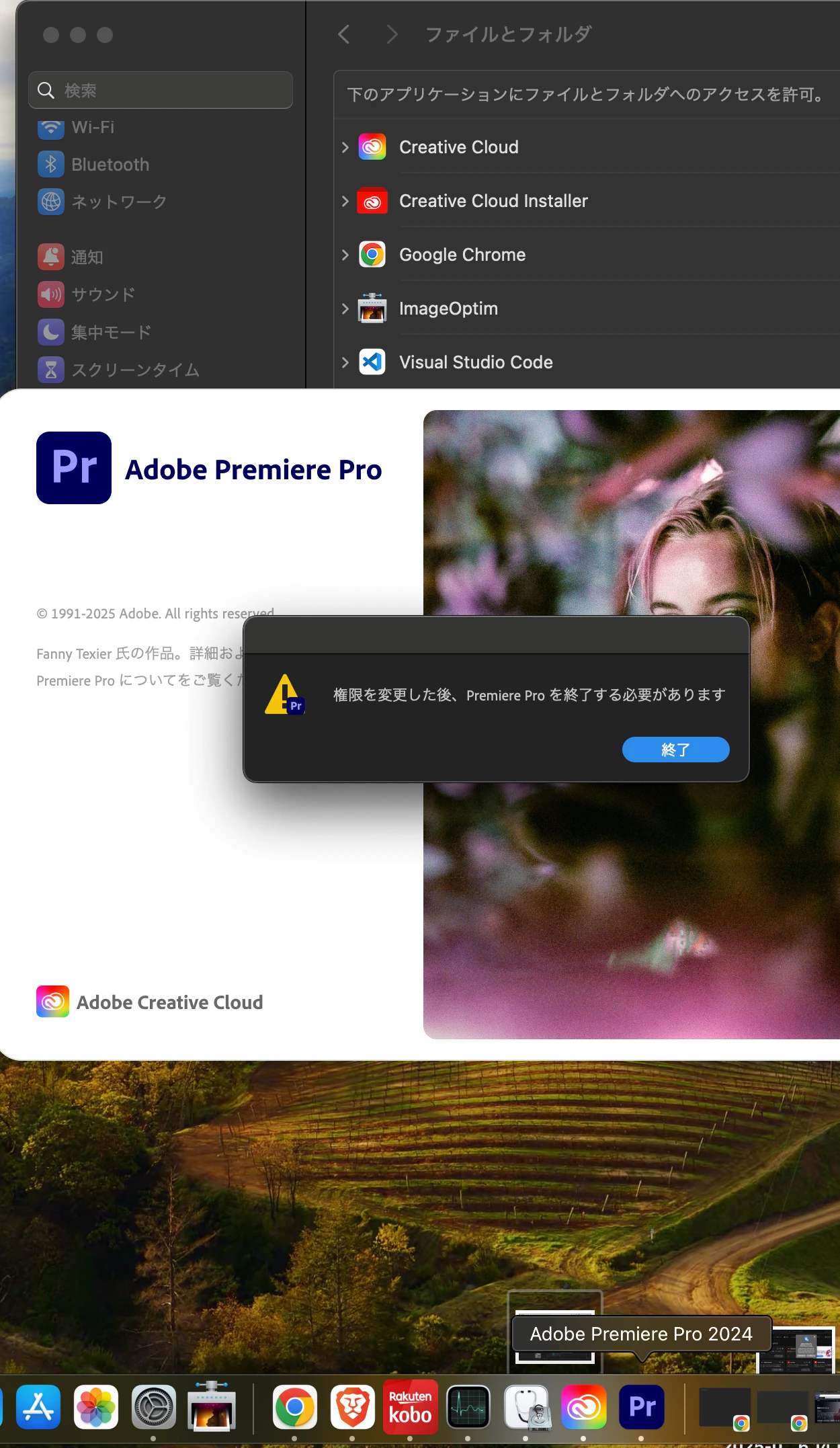The width and height of the screenshot is (840, 1448).
Task: Click the Visual Studio Code icon in the list
Action: tap(372, 362)
